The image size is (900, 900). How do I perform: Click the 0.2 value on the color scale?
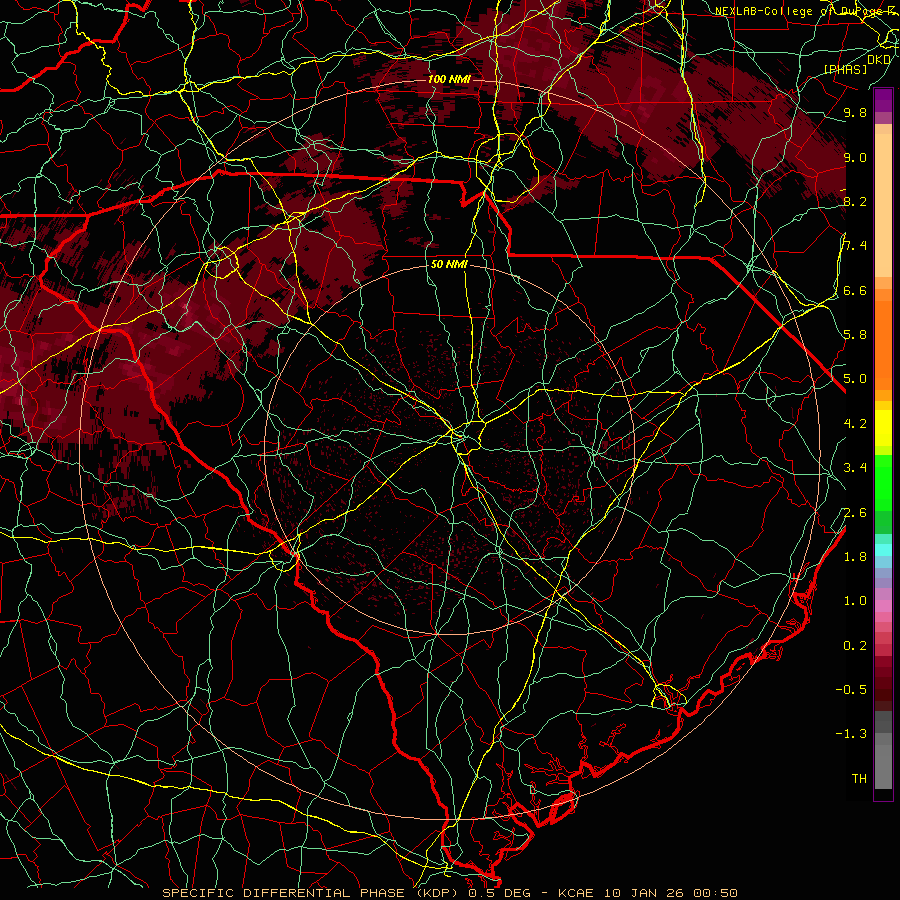point(855,646)
